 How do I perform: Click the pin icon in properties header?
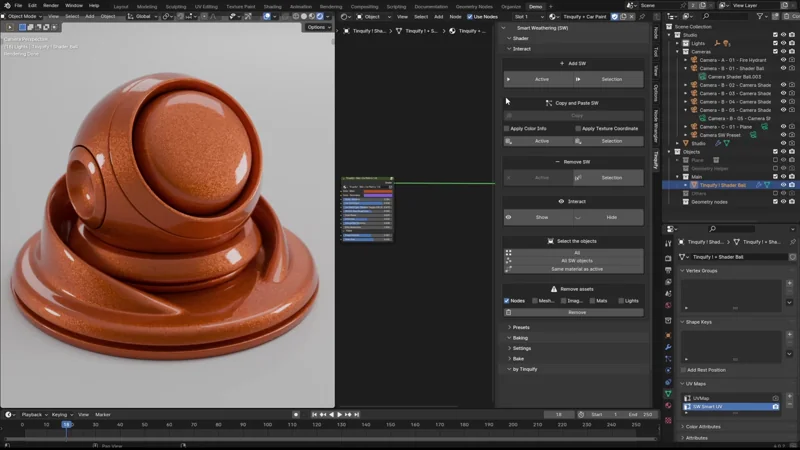click(793, 242)
